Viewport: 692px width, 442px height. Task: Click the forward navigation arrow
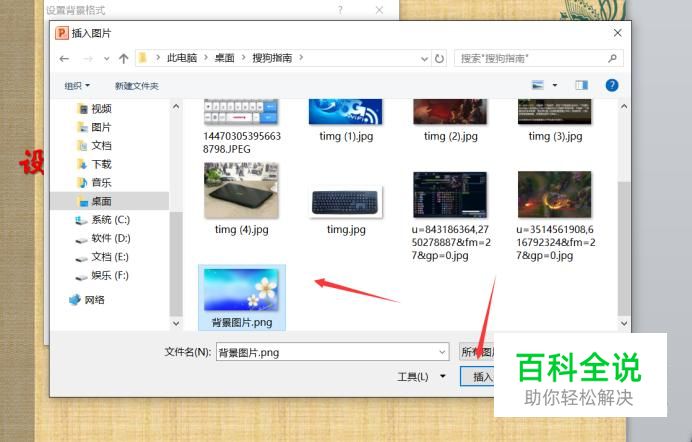[x=88, y=58]
